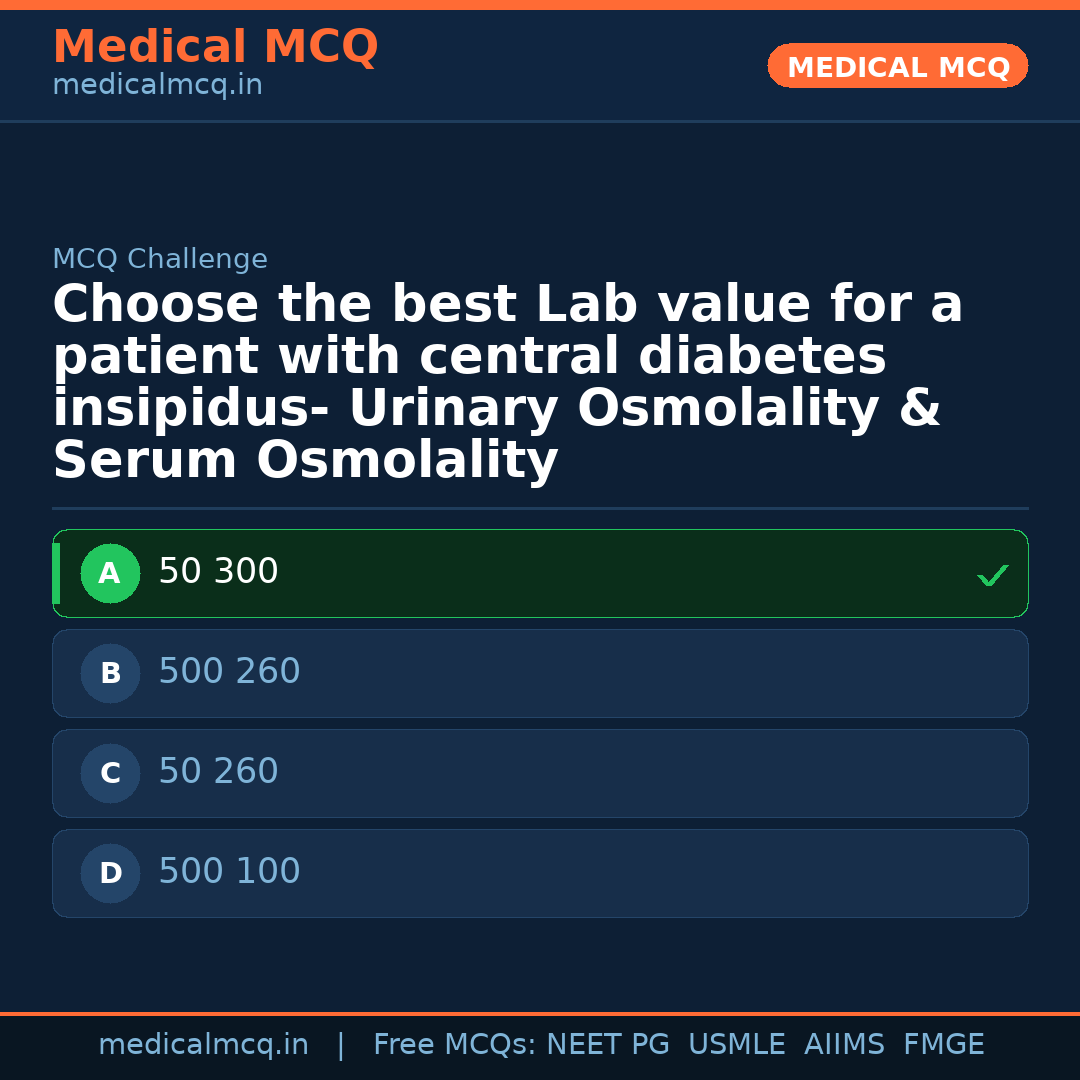Click the "Free MCQs:" footer text
The height and width of the screenshot is (1080, 1080).
click(x=455, y=1045)
